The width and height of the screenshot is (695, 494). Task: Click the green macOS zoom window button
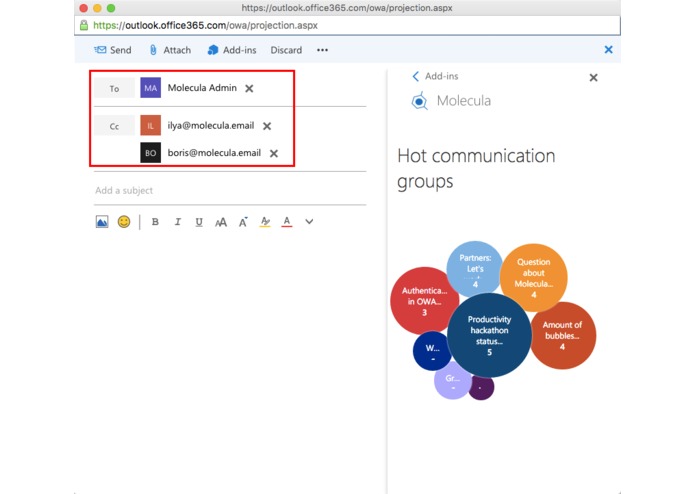point(111,8)
